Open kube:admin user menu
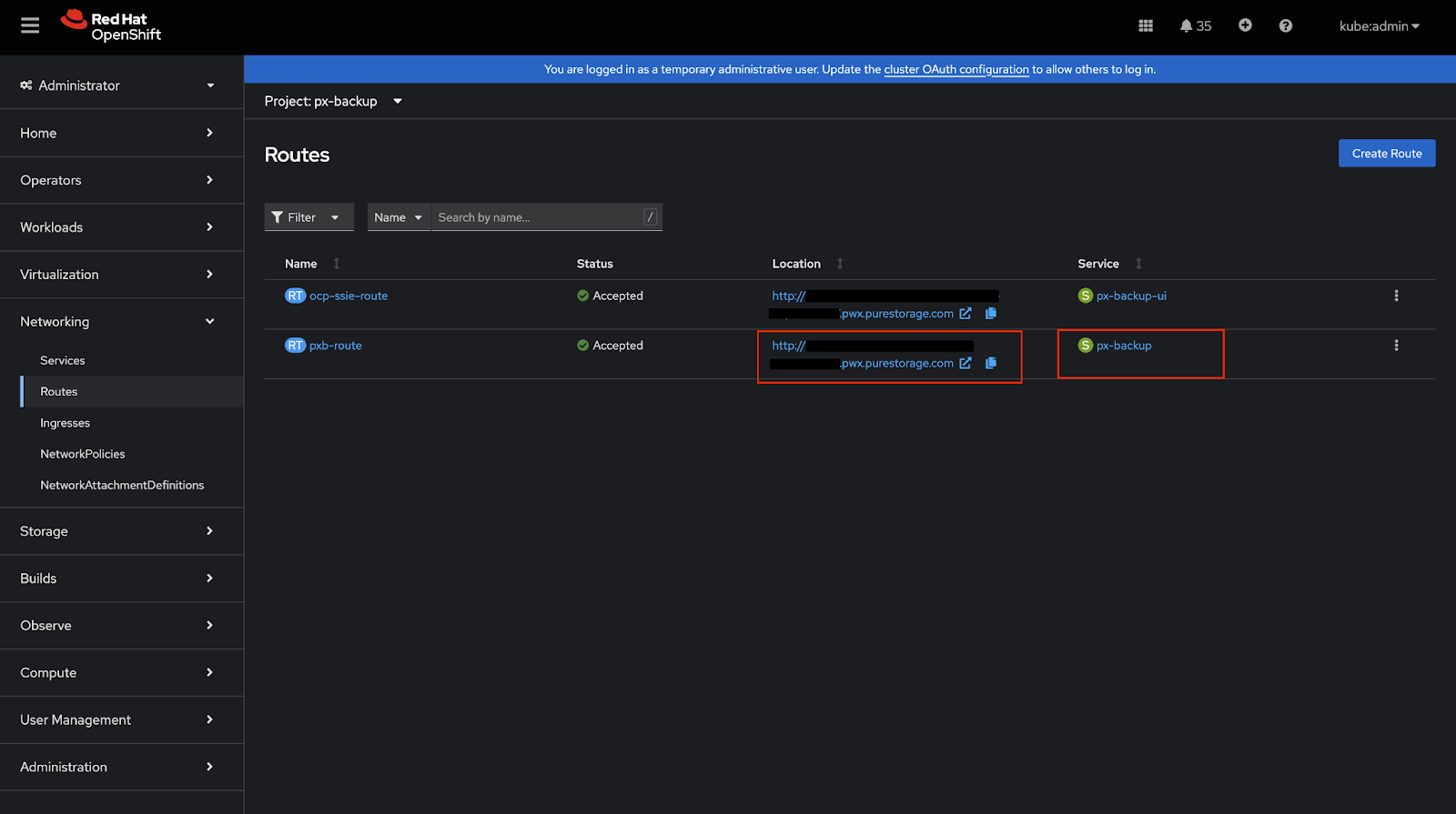The height and width of the screenshot is (814, 1456). (x=1378, y=26)
